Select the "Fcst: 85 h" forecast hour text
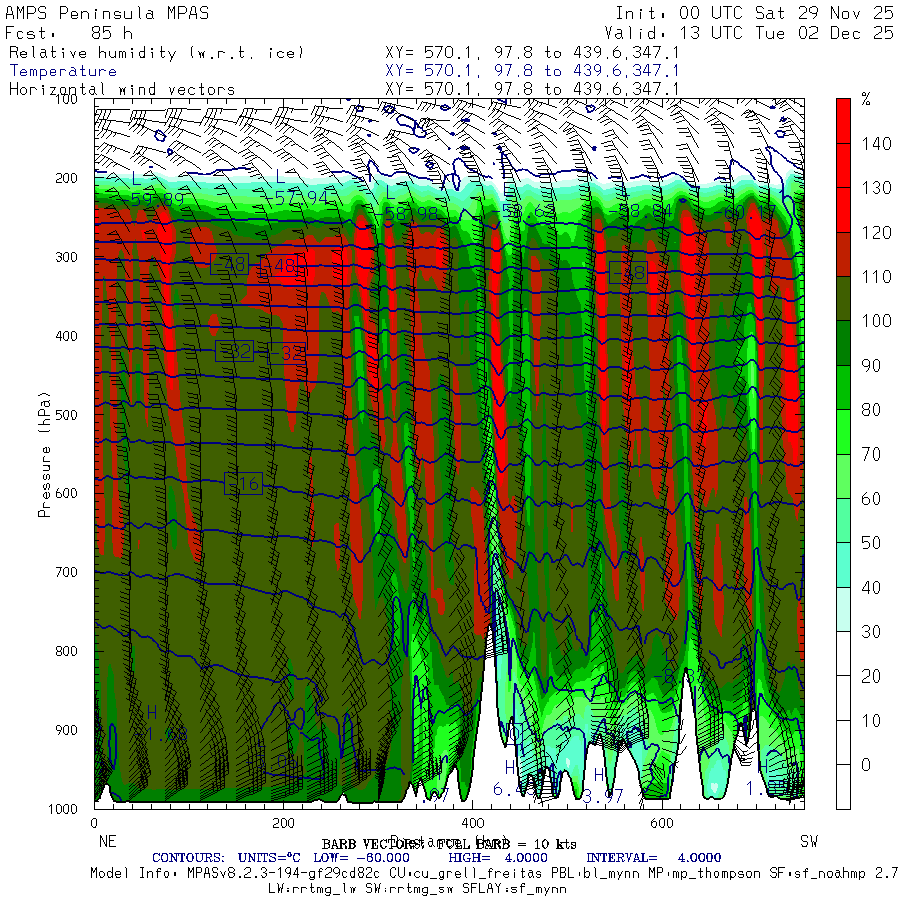The height and width of the screenshot is (900, 900). (69, 33)
